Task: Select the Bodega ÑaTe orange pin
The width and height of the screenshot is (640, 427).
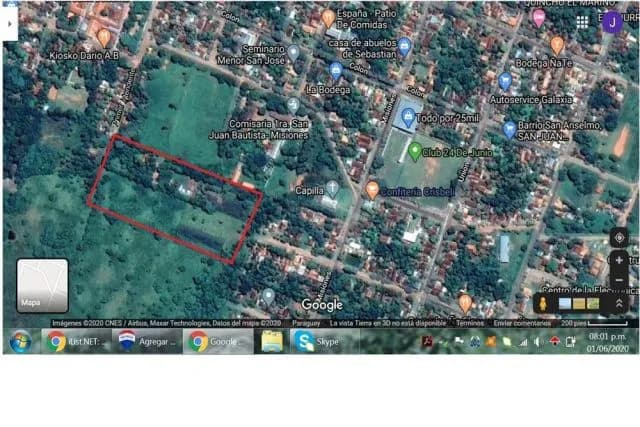Action: pos(557,45)
